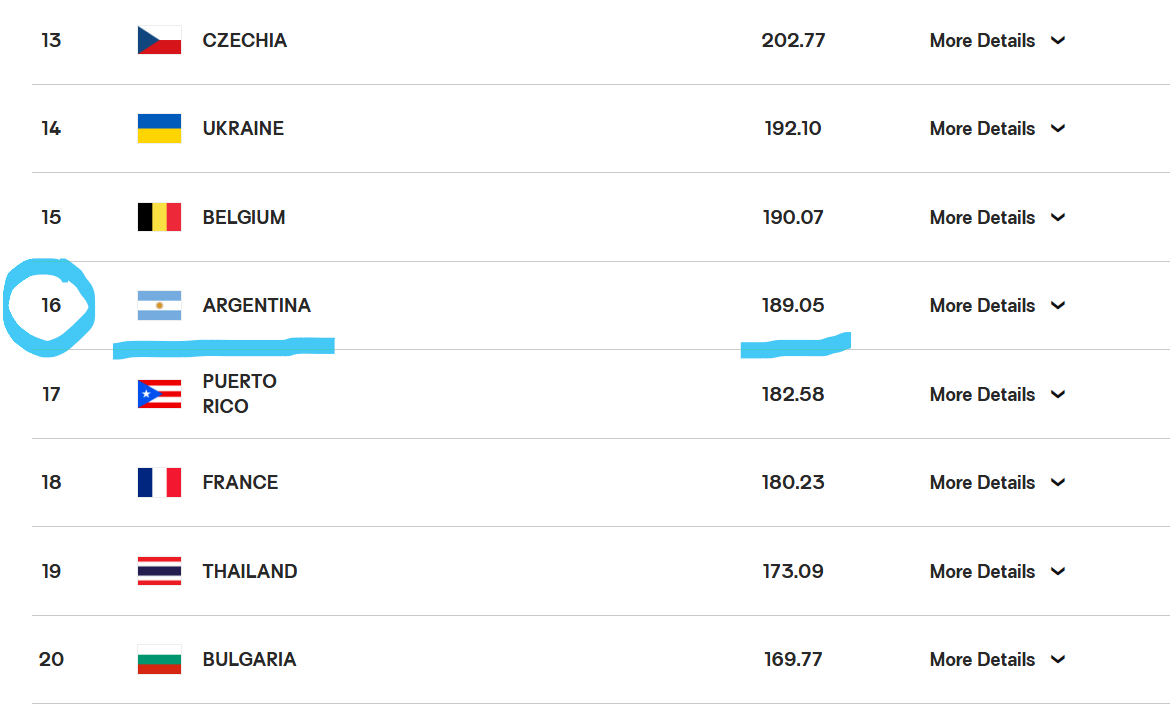
Task: Expand More Details chevron for Belgium
Action: click(1057, 217)
